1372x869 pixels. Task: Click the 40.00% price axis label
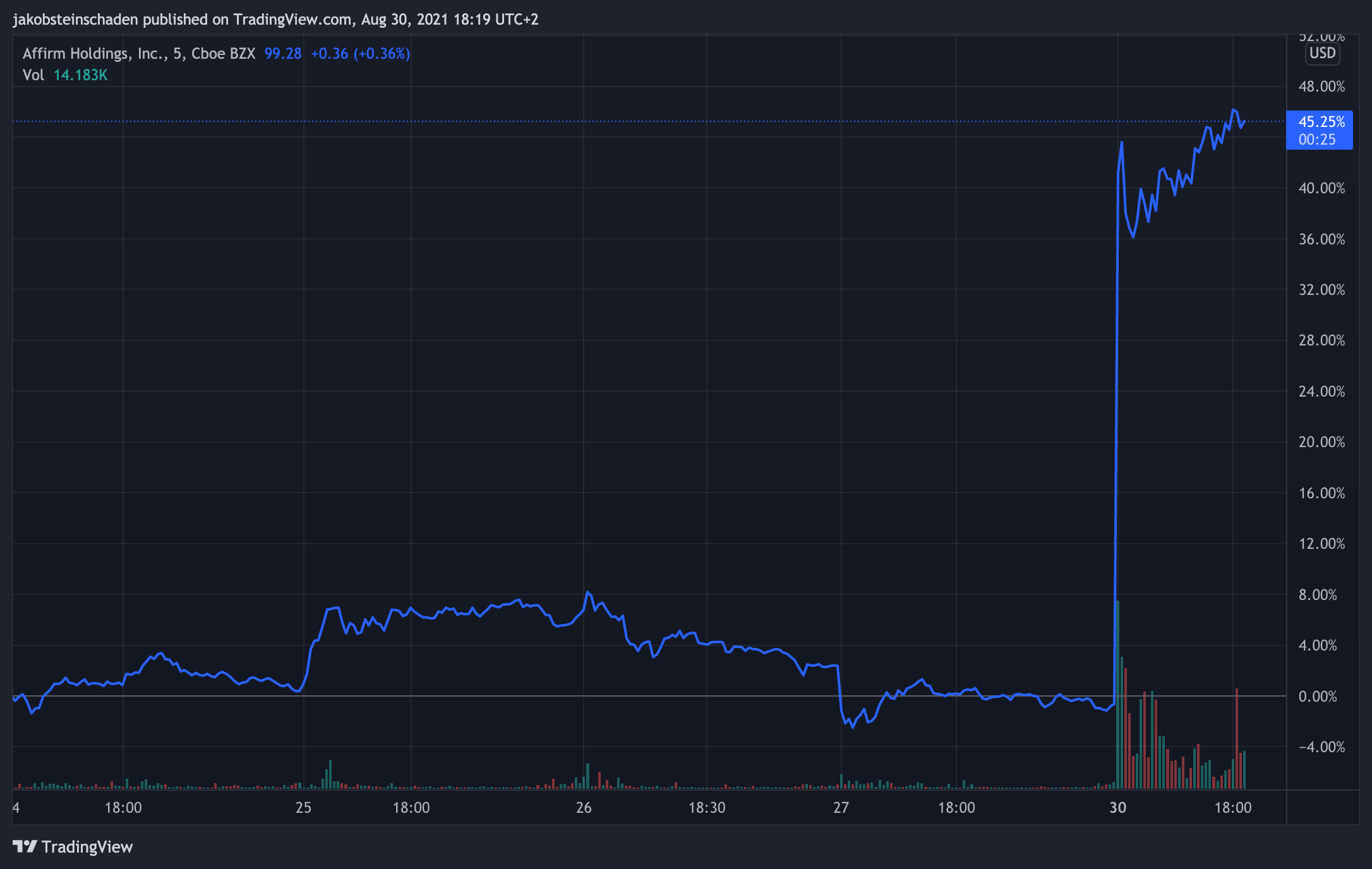coord(1321,188)
